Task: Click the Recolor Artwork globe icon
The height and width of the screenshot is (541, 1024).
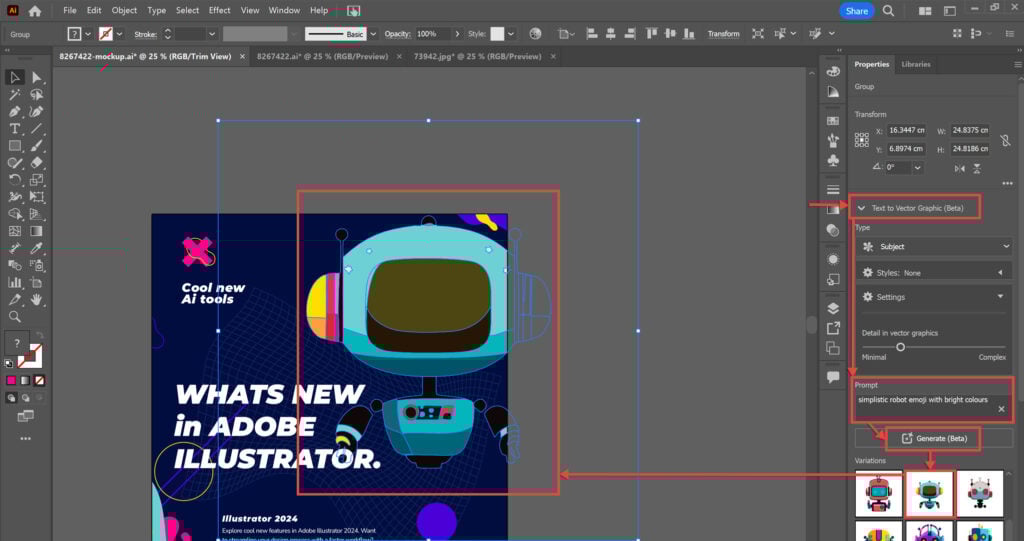Action: (535, 34)
